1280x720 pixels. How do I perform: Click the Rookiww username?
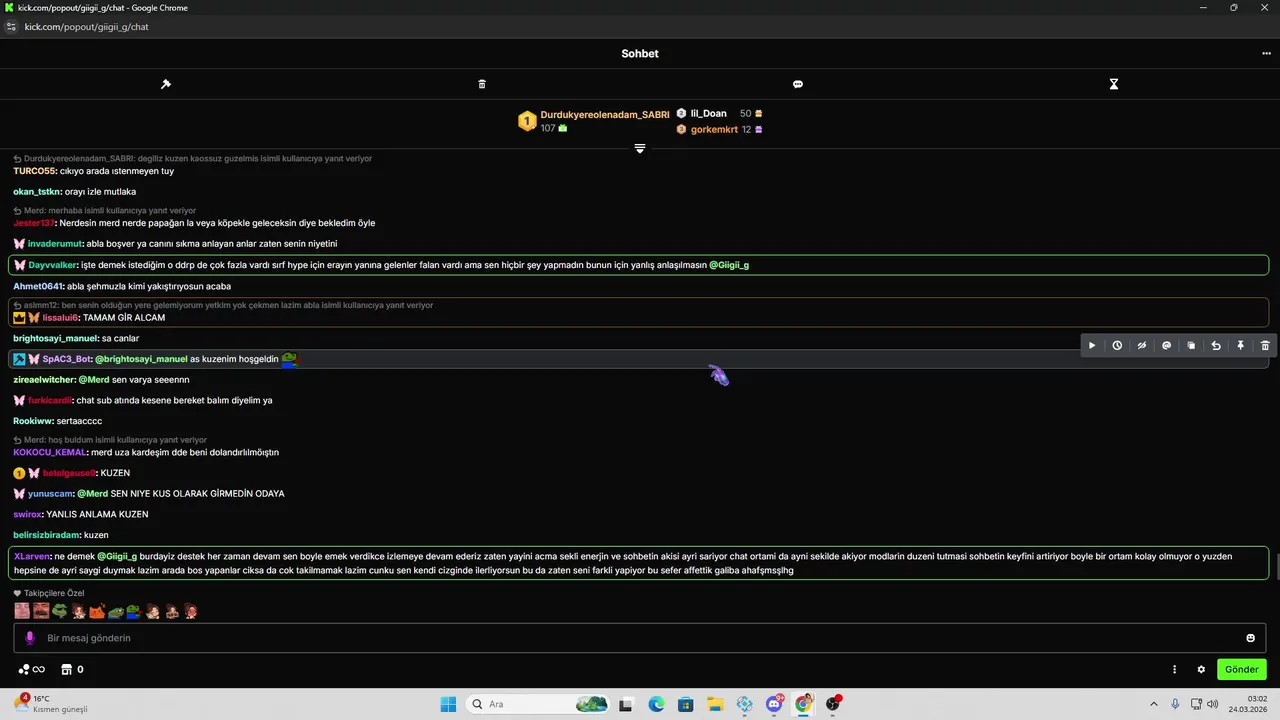coord(33,421)
